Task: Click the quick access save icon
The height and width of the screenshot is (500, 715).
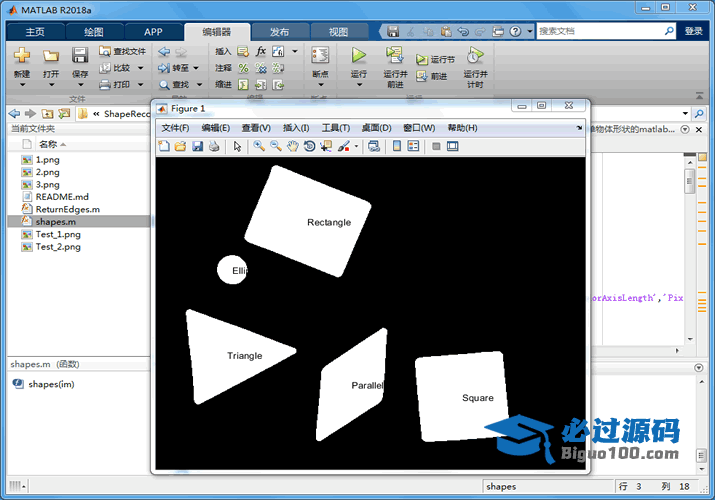Action: pos(393,31)
